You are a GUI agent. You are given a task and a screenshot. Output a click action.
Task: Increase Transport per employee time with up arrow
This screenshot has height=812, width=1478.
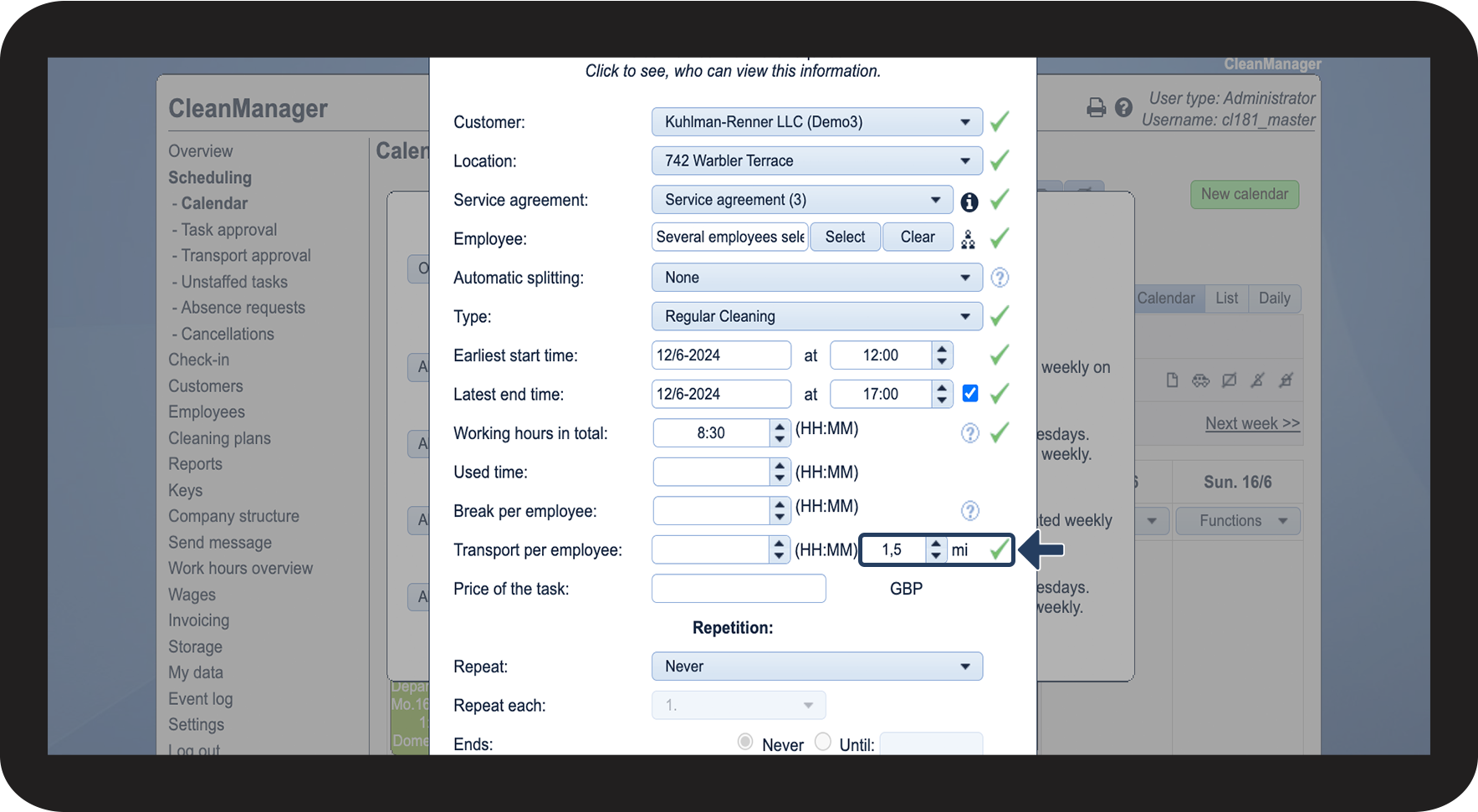780,544
